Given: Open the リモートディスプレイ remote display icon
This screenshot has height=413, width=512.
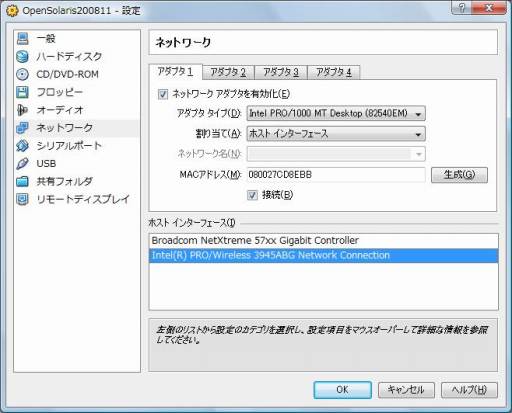Looking at the screenshot, I should (x=22, y=199).
